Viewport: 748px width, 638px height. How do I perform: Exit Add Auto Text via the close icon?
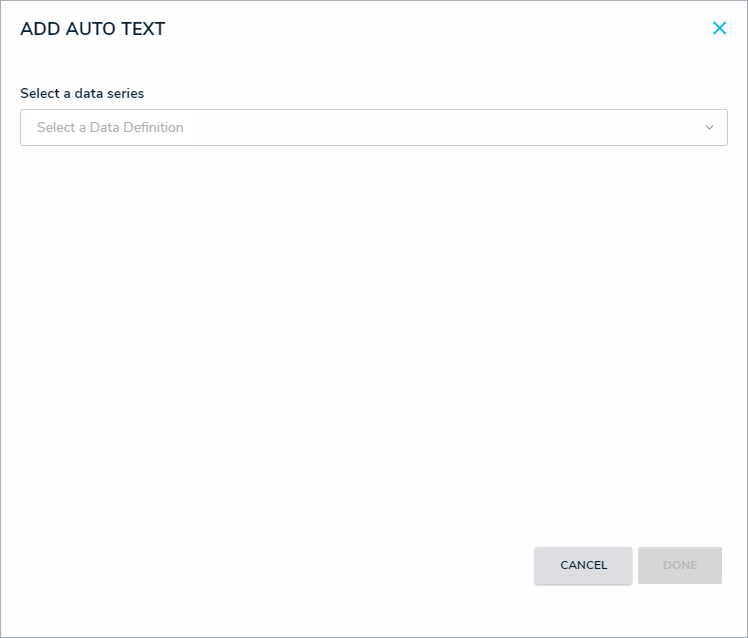tap(719, 29)
